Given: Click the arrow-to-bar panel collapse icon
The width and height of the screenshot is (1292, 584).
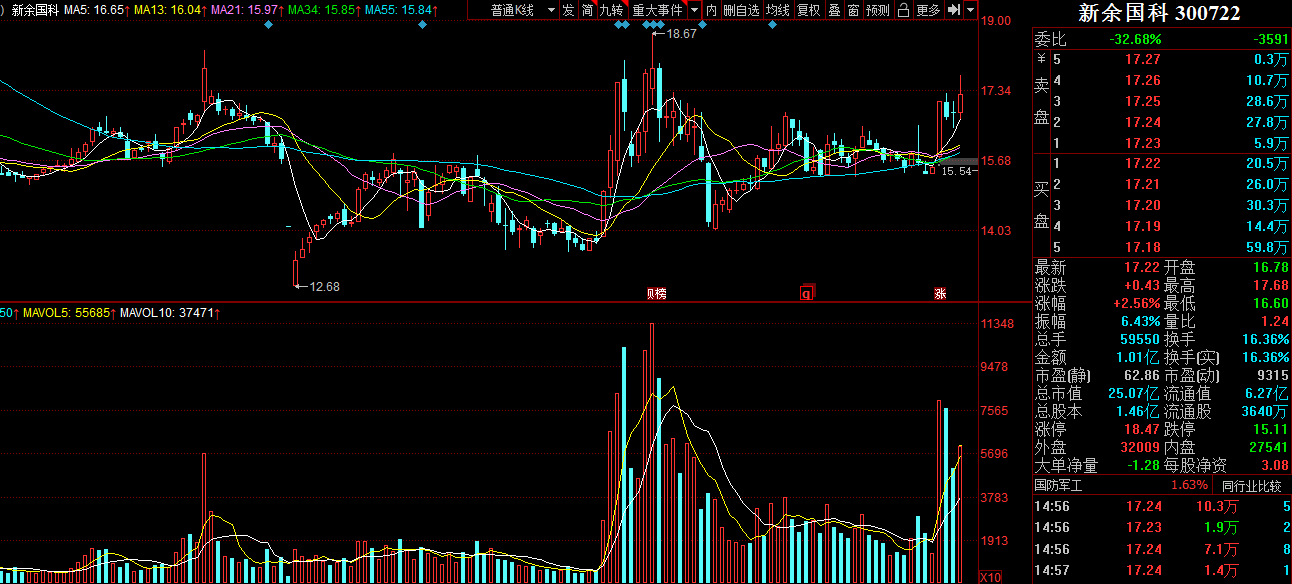Looking at the screenshot, I should click(954, 10).
